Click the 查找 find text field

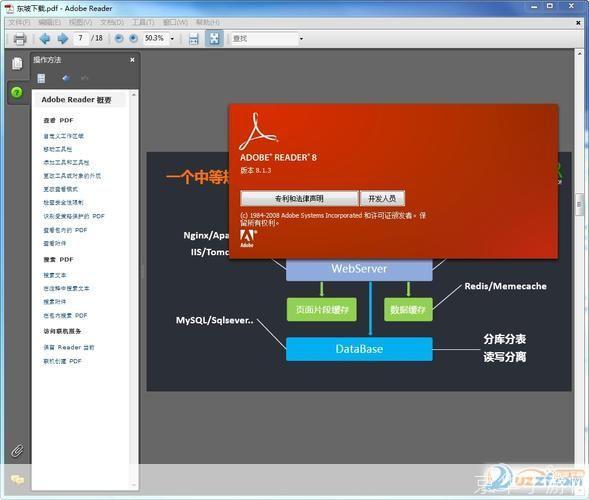[264, 39]
